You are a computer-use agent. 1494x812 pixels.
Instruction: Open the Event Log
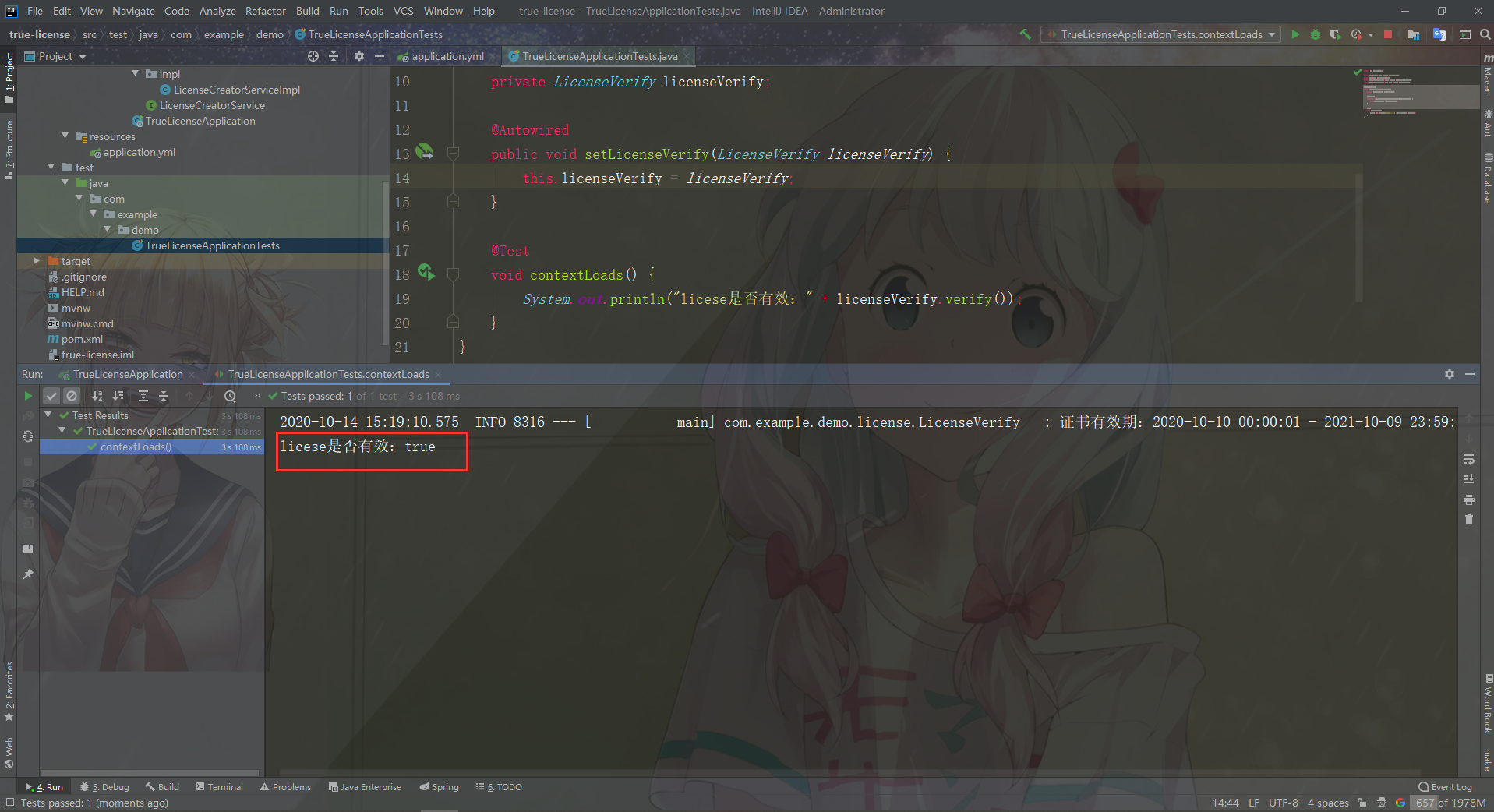coord(1445,787)
